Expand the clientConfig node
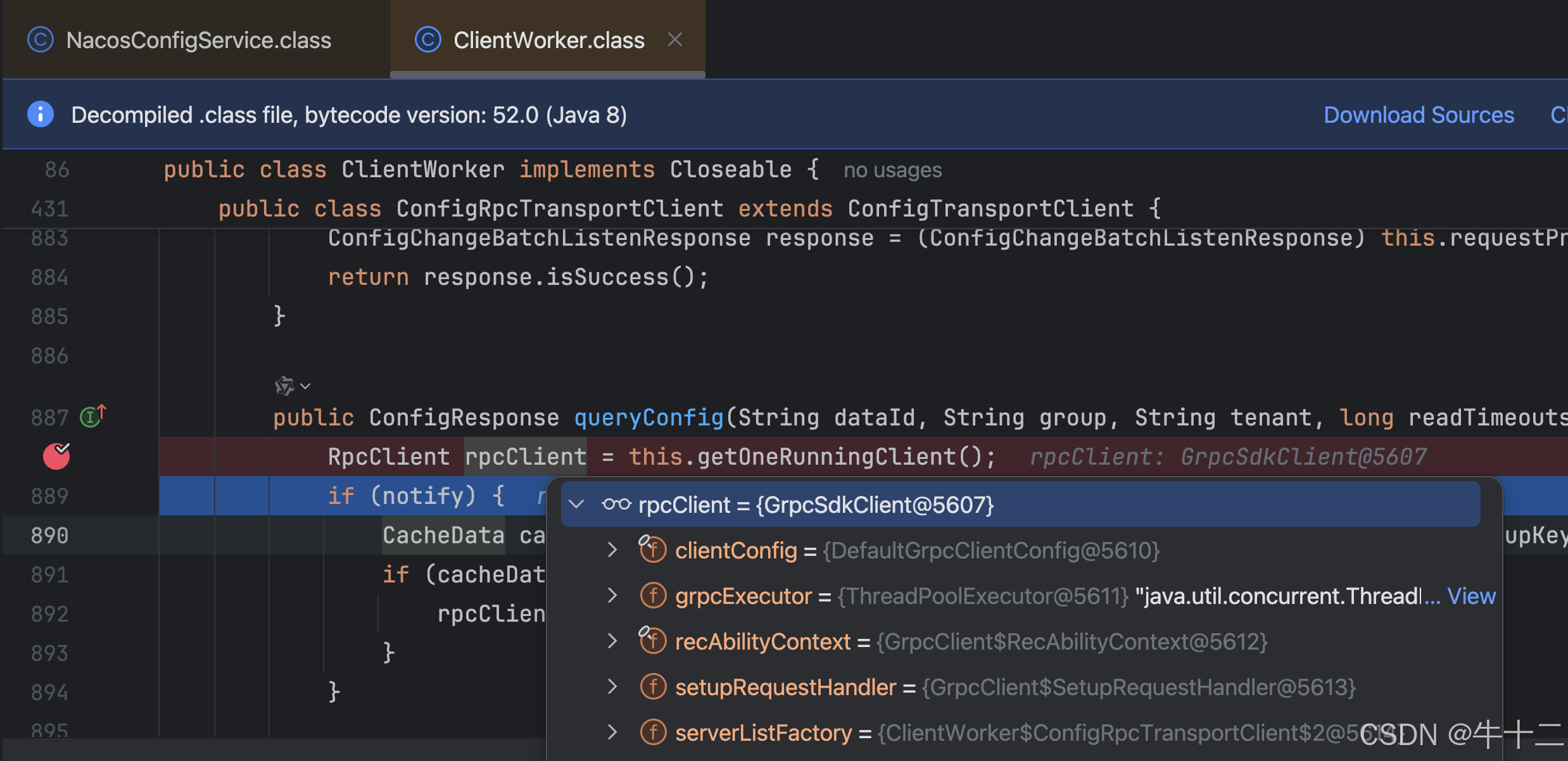Image resolution: width=1568 pixels, height=761 pixels. click(612, 550)
